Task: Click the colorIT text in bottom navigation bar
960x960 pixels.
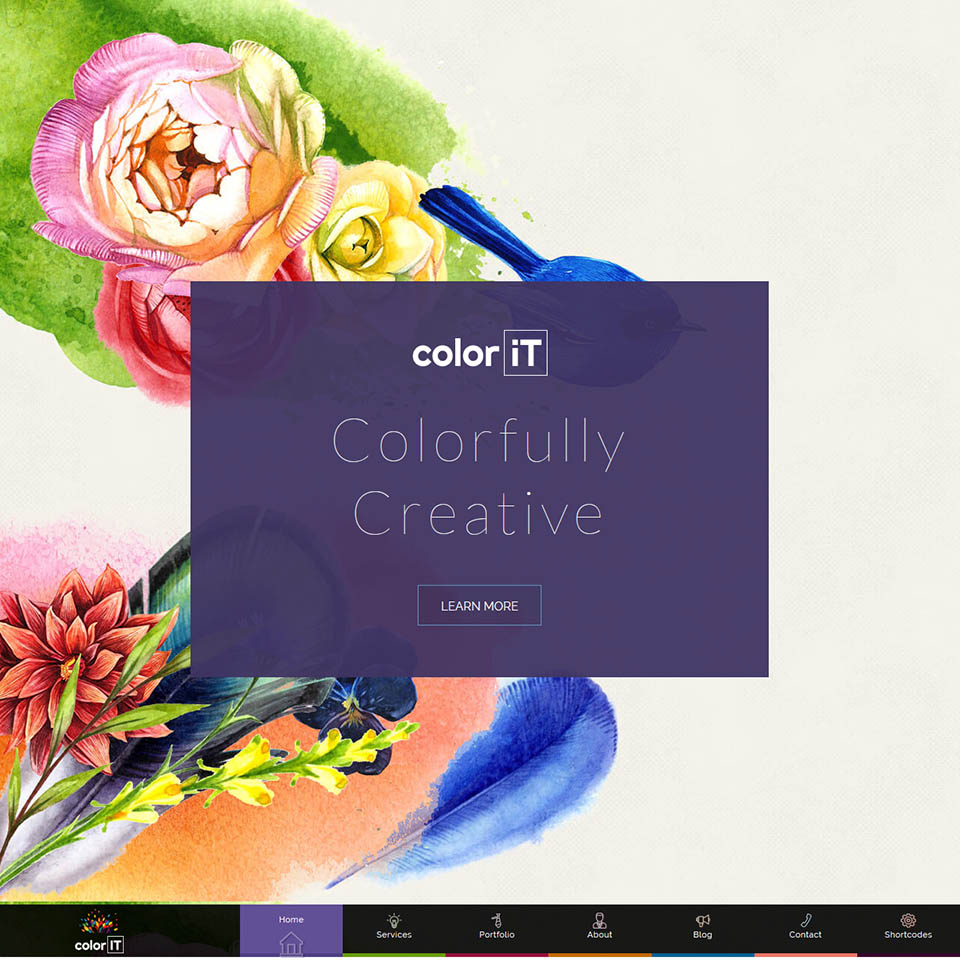Action: pos(99,944)
